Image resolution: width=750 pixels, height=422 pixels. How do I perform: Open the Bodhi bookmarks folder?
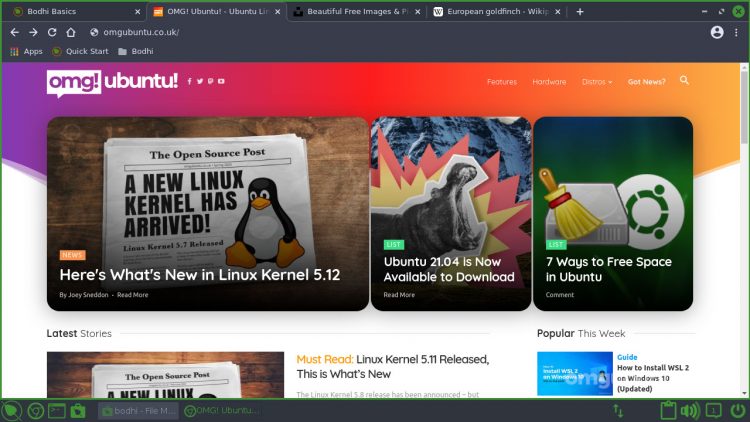coord(136,51)
